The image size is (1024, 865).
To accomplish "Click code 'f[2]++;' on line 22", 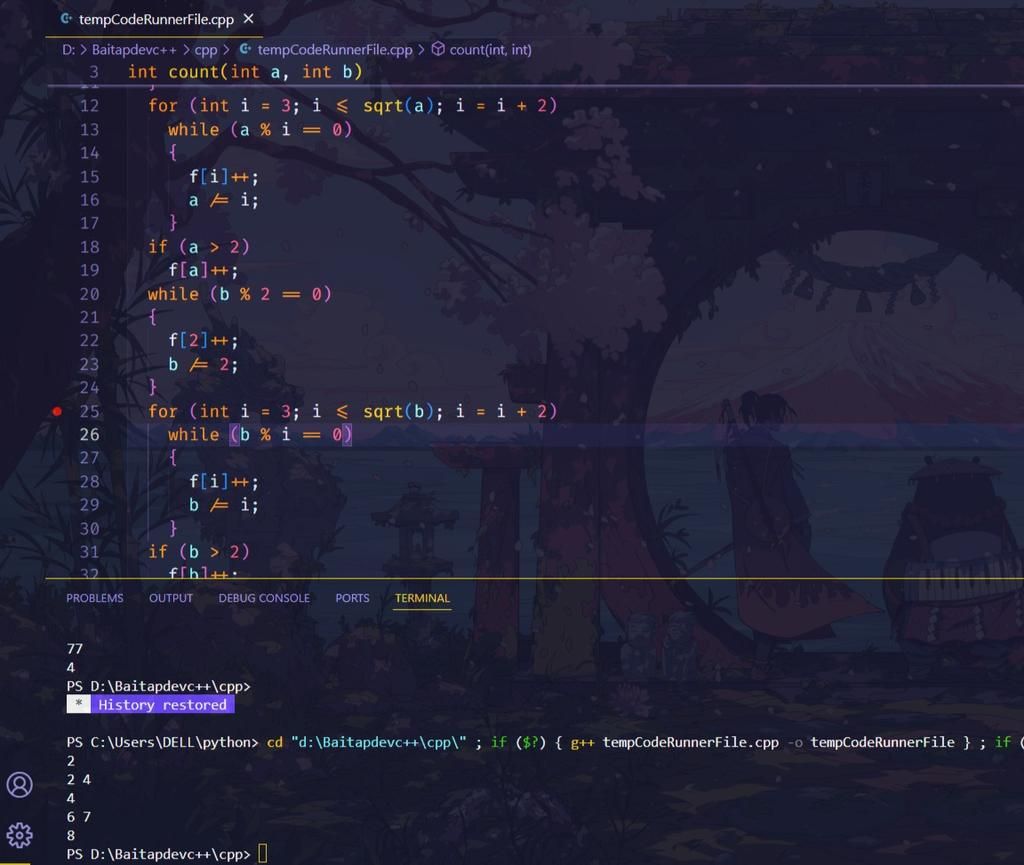I will pyautogui.click(x=203, y=341).
